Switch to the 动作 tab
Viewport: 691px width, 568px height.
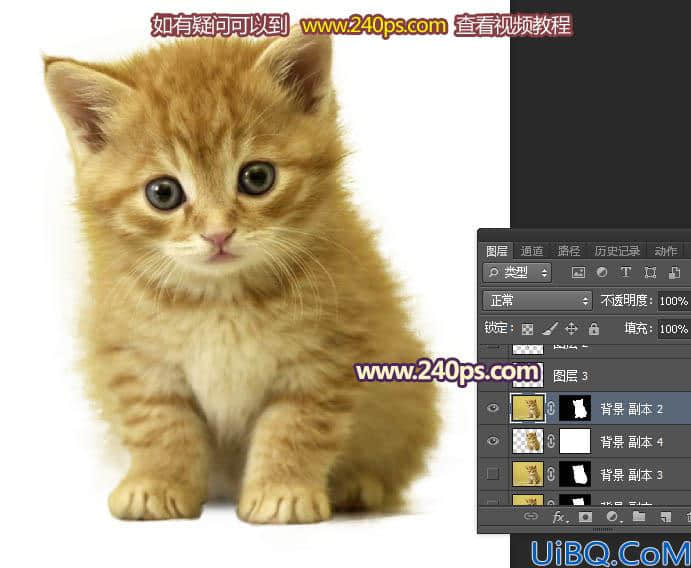tap(665, 251)
